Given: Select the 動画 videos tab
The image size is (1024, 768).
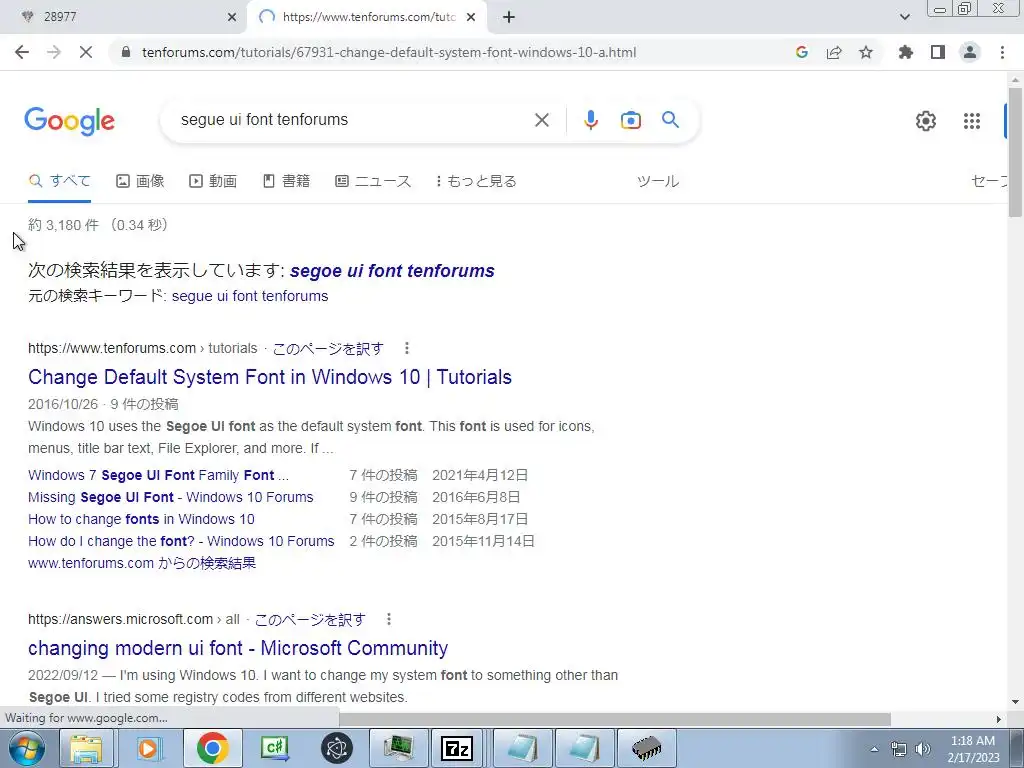Looking at the screenshot, I should 213,181.
